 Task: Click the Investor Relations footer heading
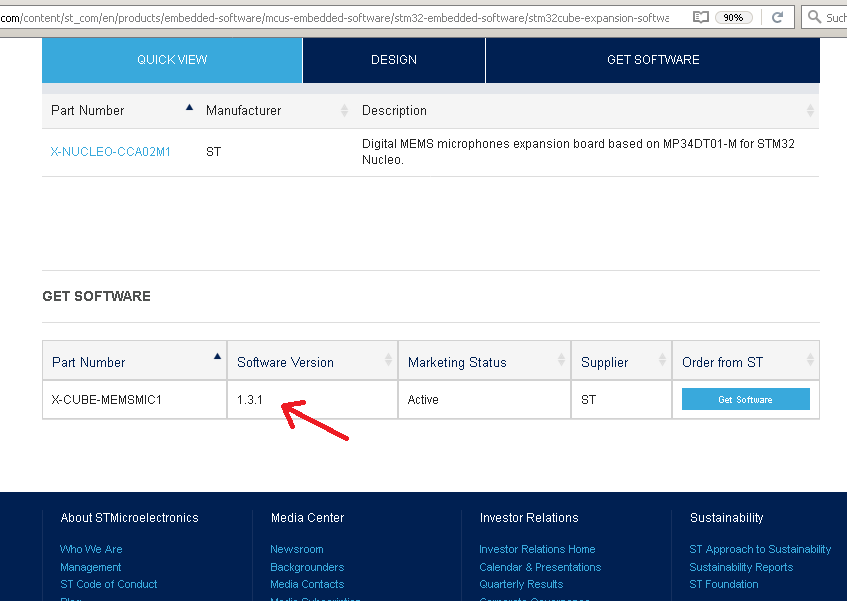click(529, 518)
